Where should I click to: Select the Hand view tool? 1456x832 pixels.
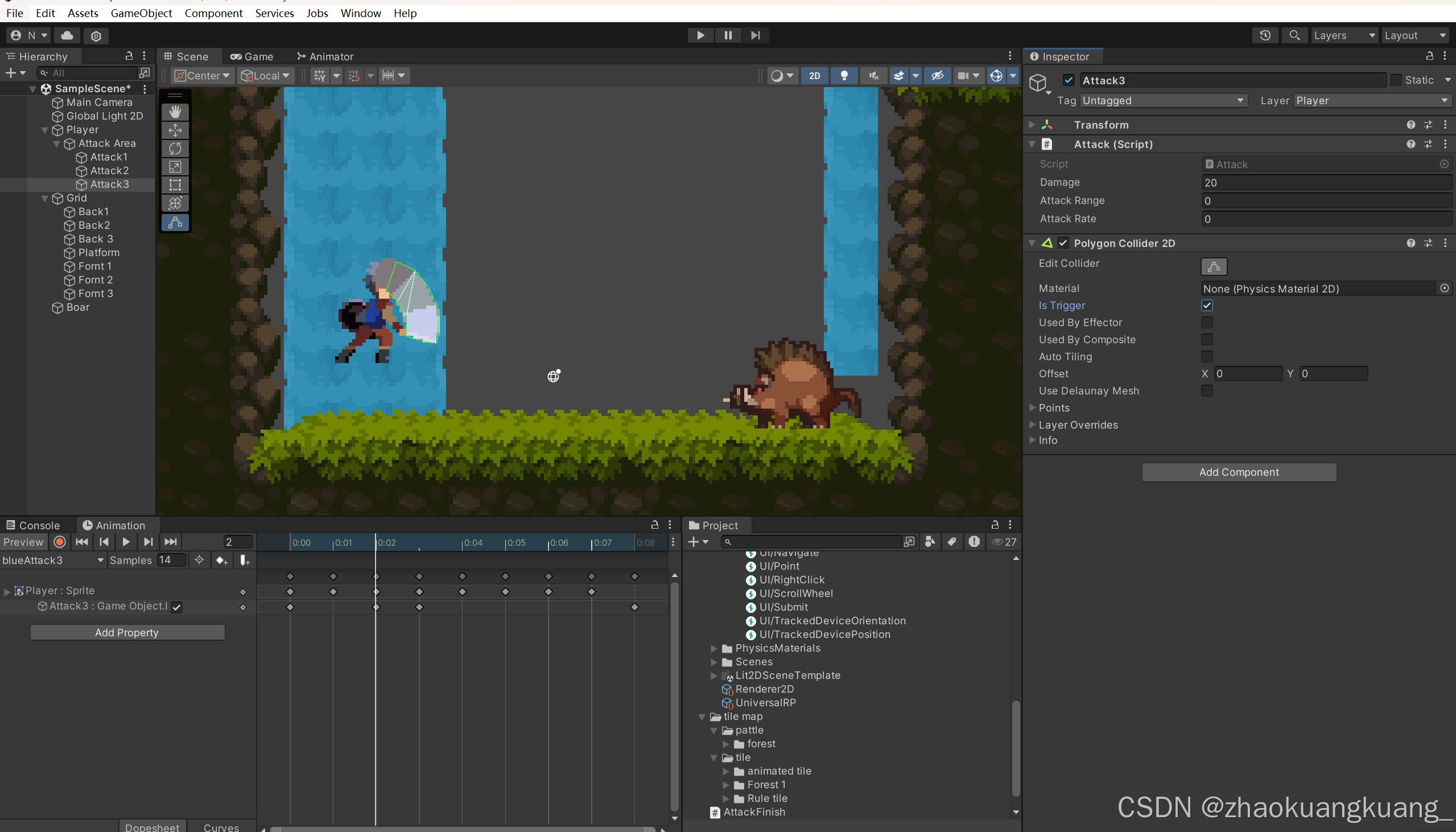coord(175,112)
